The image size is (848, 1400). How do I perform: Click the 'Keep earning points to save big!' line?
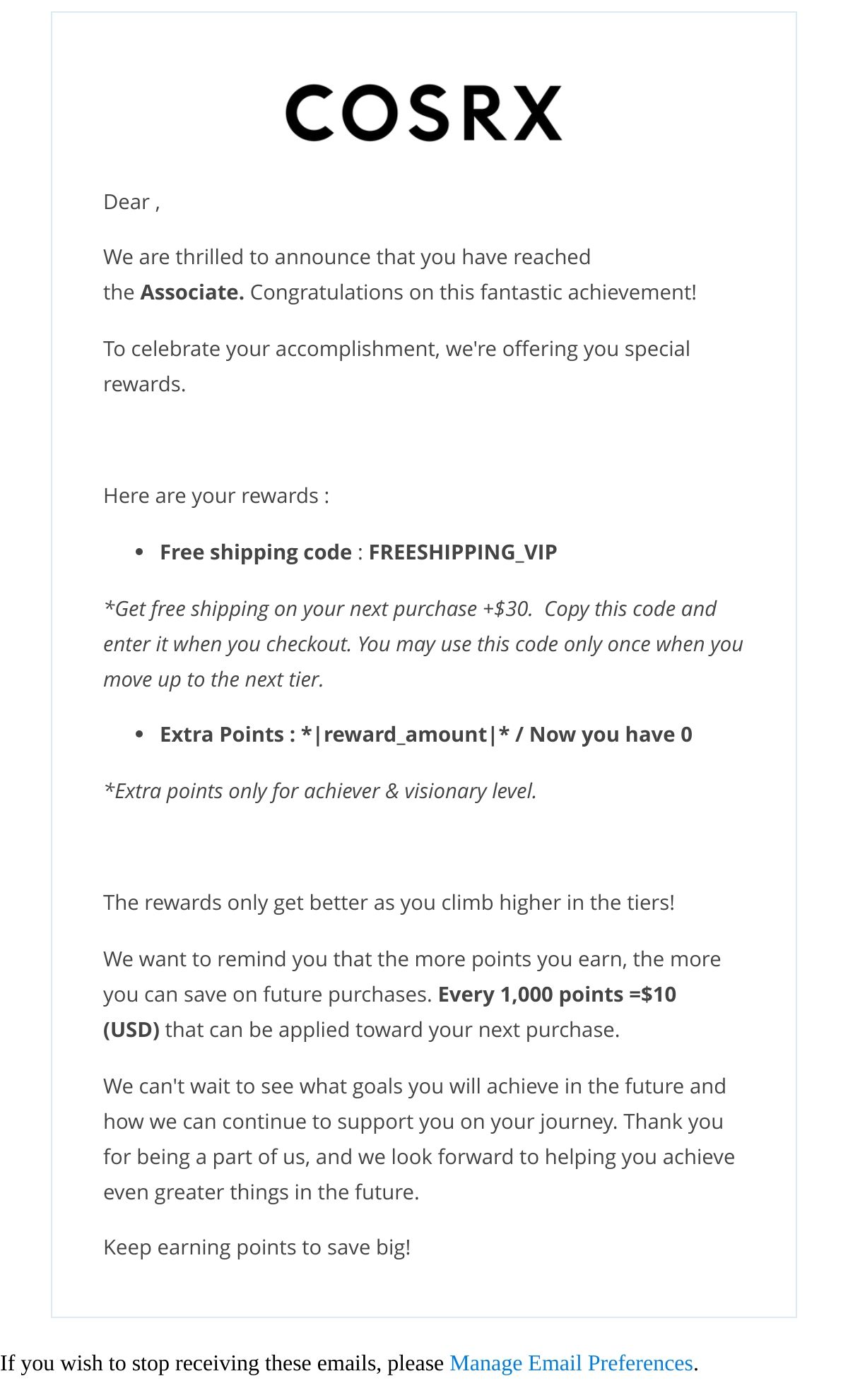tap(257, 1247)
